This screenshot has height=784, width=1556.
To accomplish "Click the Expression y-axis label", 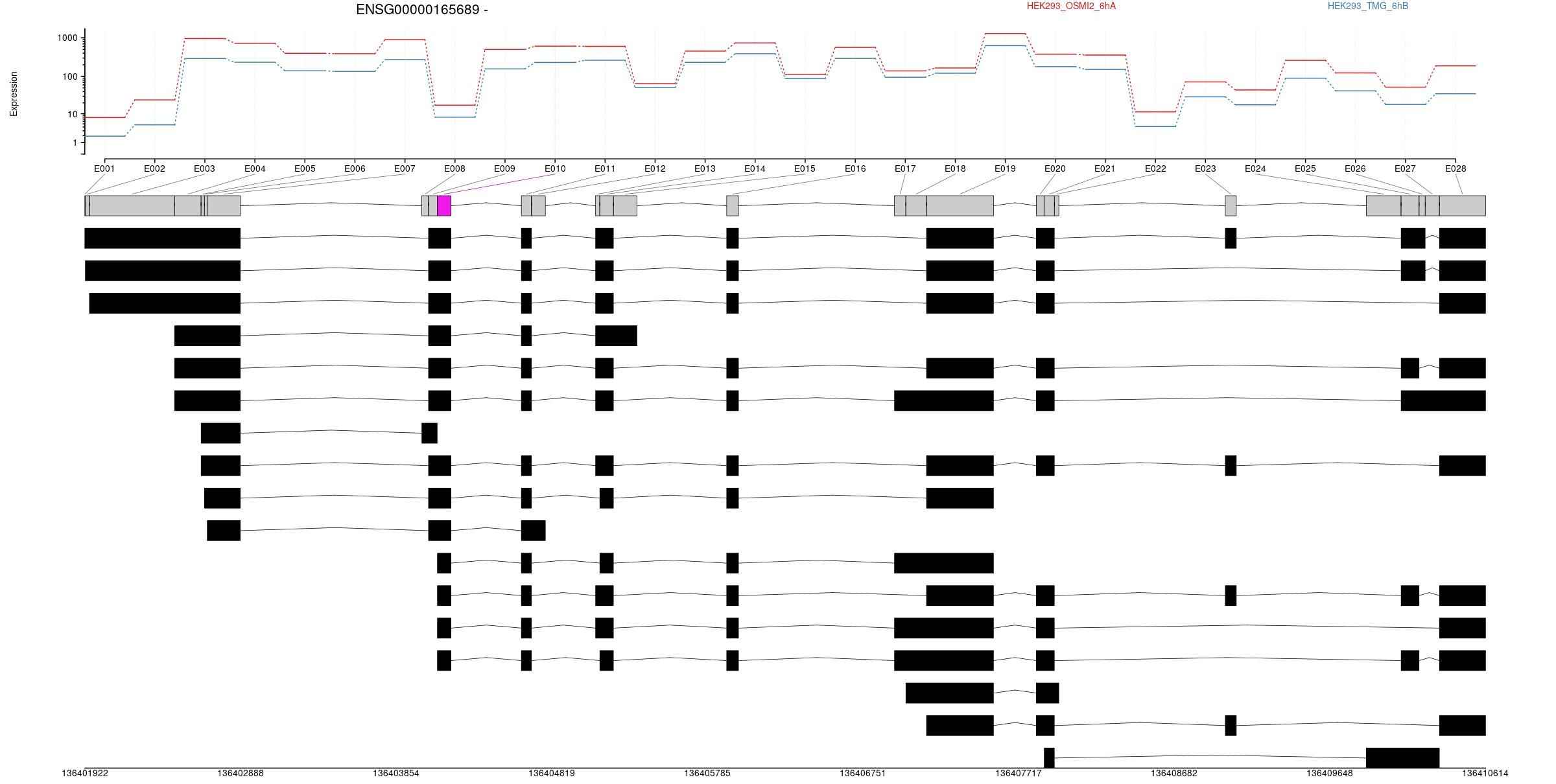I will (x=14, y=94).
